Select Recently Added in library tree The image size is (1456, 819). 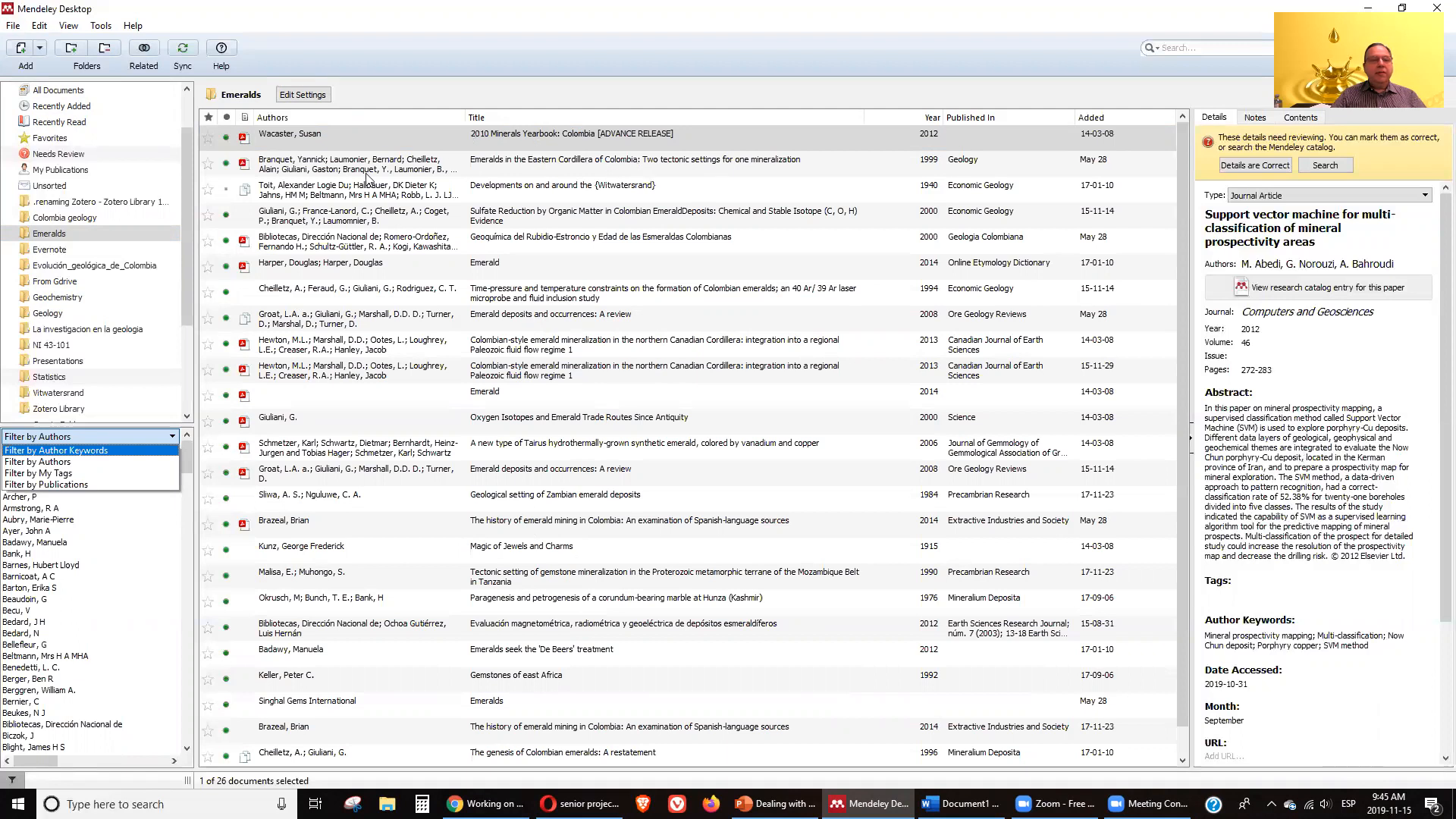[61, 106]
